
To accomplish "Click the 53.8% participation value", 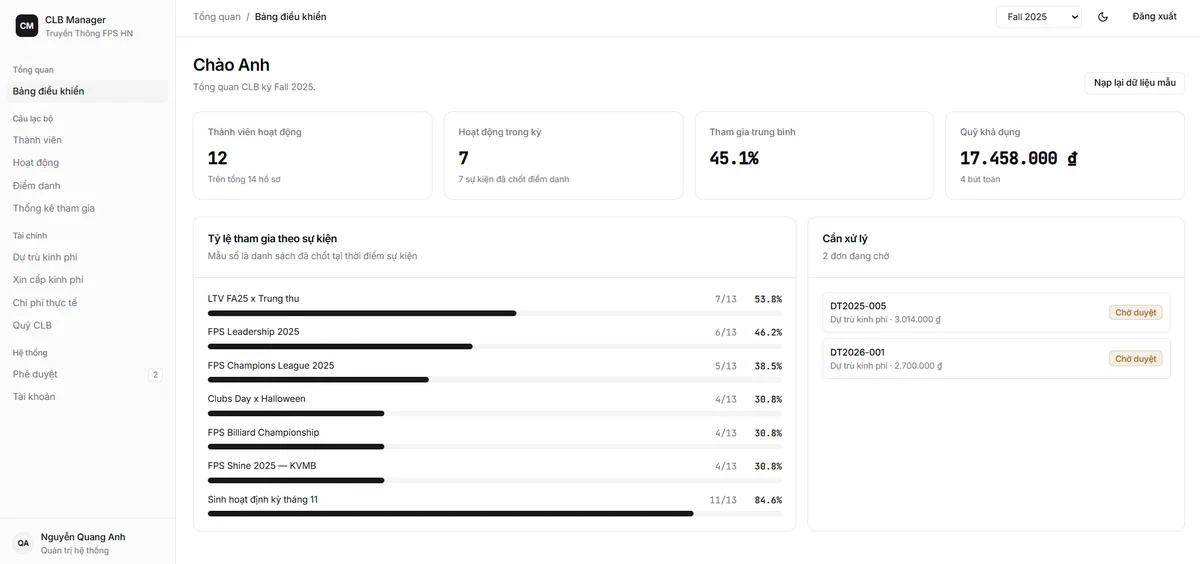I will (768, 299).
